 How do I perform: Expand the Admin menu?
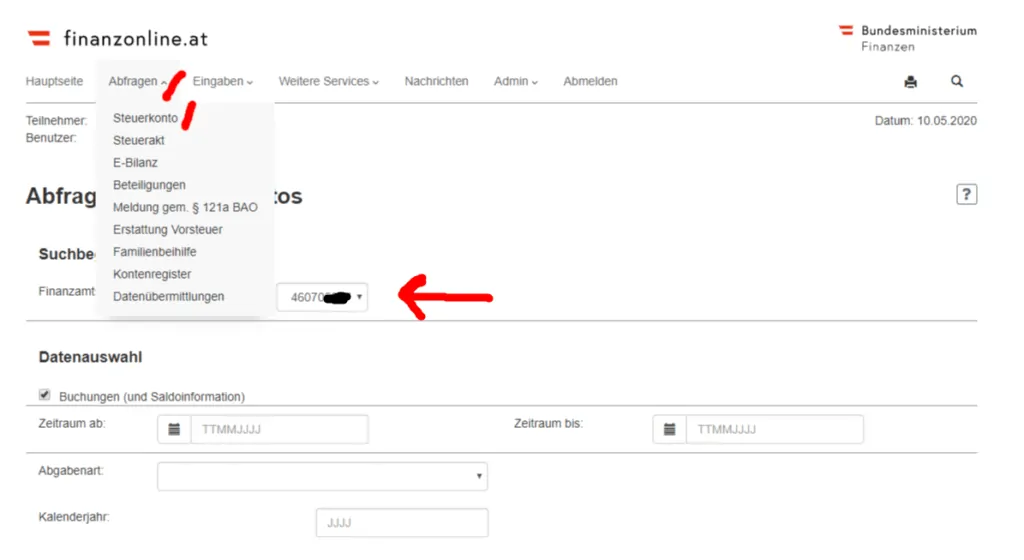pos(515,82)
